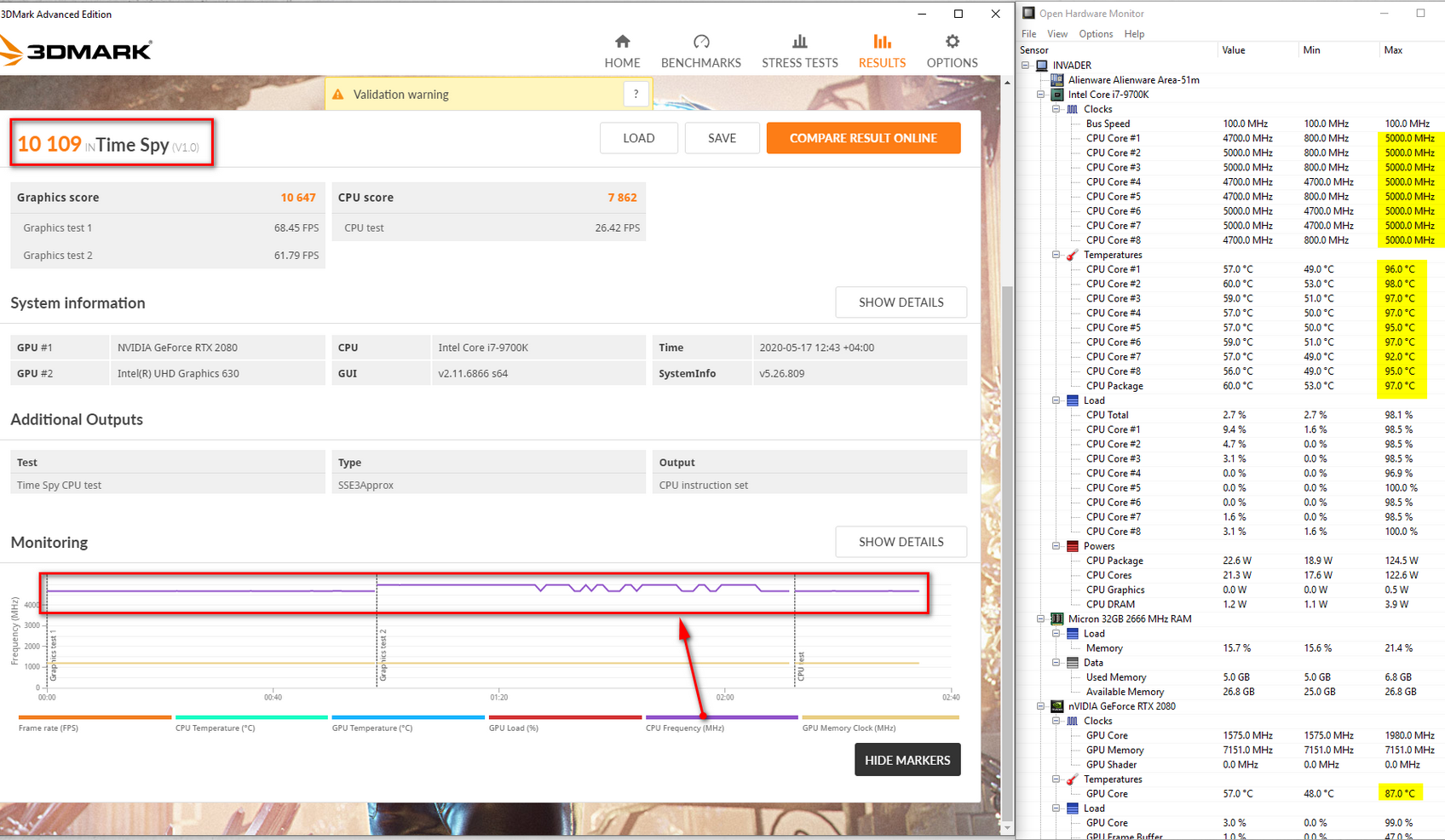Toggle the orange Frame rate legend swatch

tap(95, 717)
